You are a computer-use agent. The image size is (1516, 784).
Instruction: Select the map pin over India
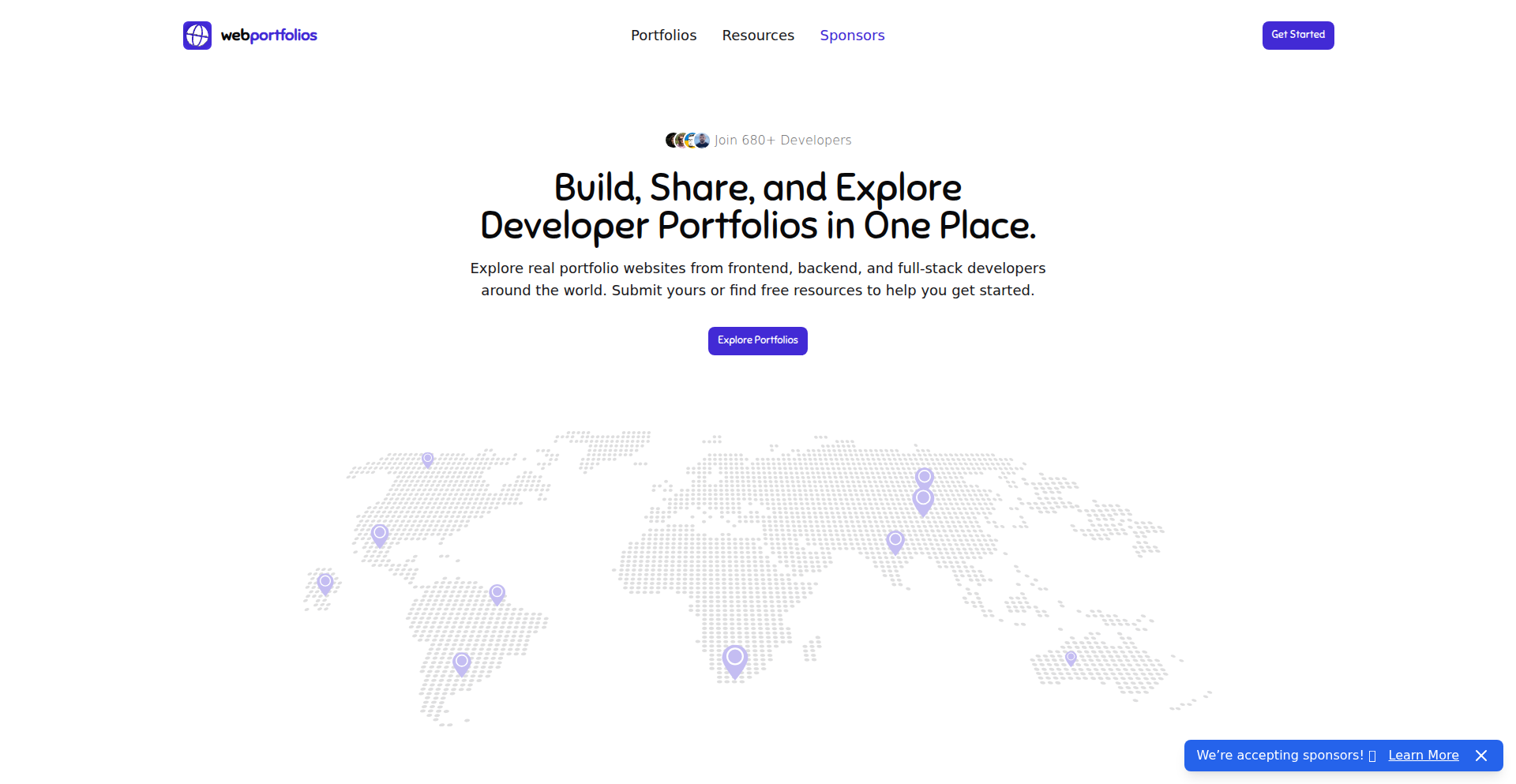pos(895,542)
